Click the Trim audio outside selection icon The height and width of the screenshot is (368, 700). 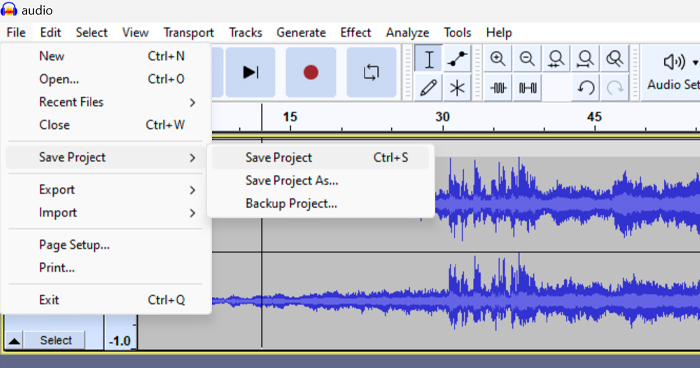[497, 88]
